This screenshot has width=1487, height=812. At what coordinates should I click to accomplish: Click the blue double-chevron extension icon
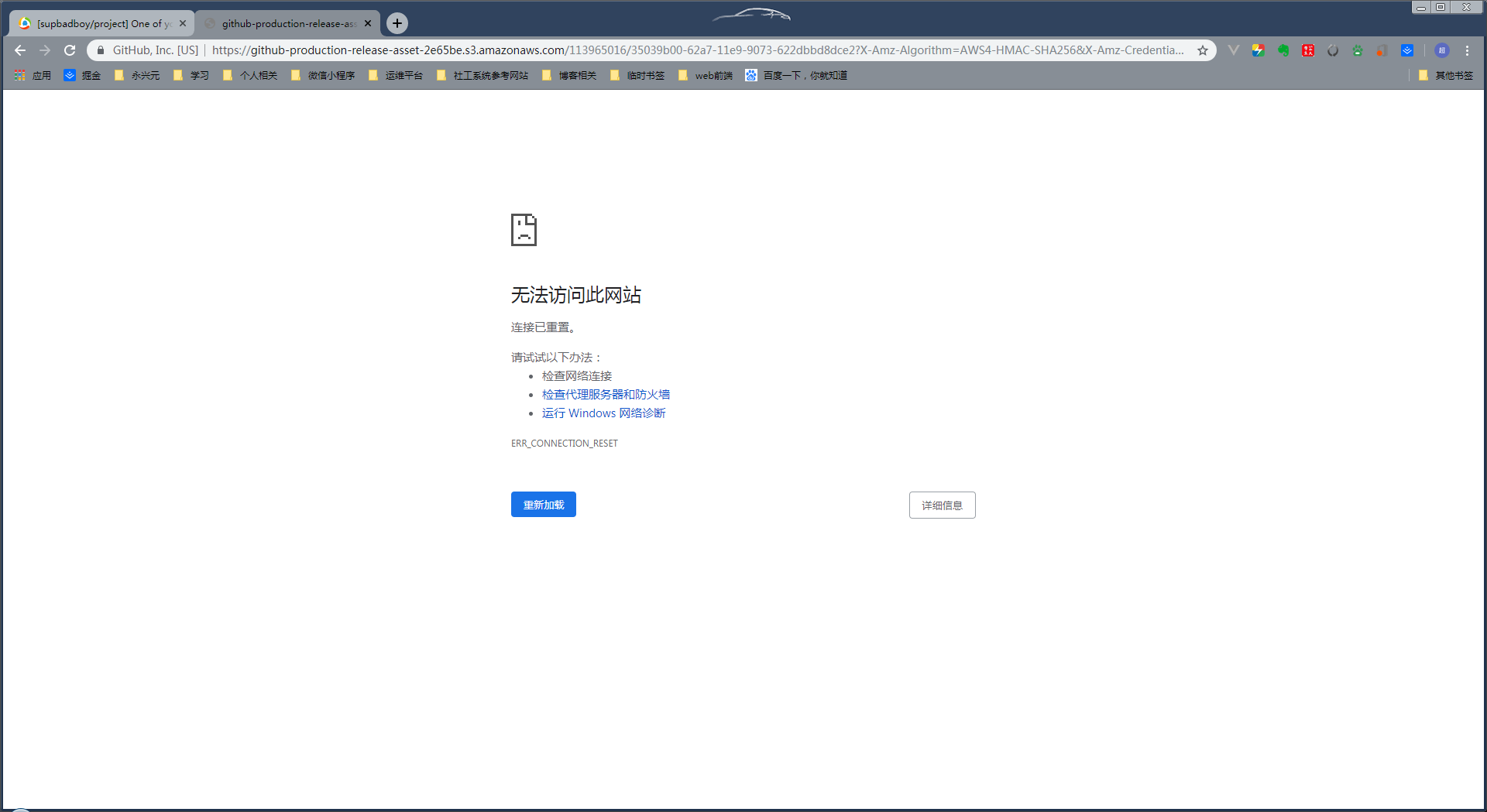pyautogui.click(x=1406, y=50)
